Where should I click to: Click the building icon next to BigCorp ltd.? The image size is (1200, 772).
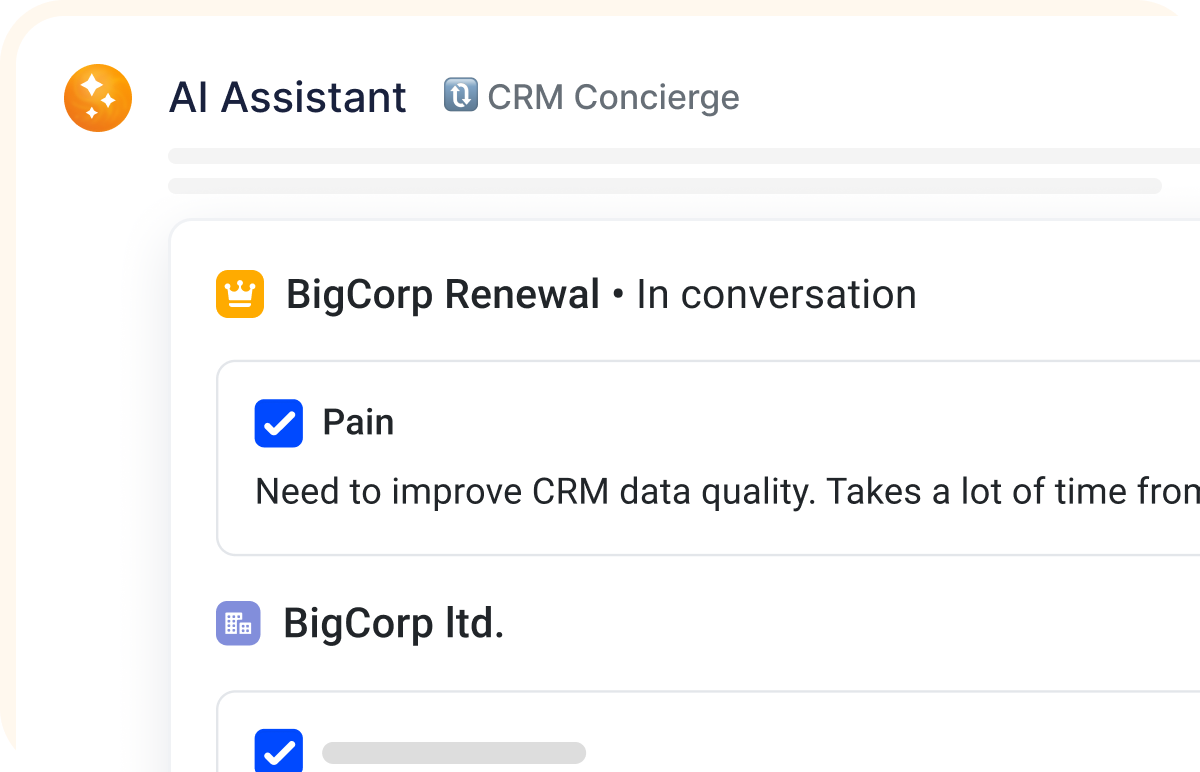tap(238, 622)
